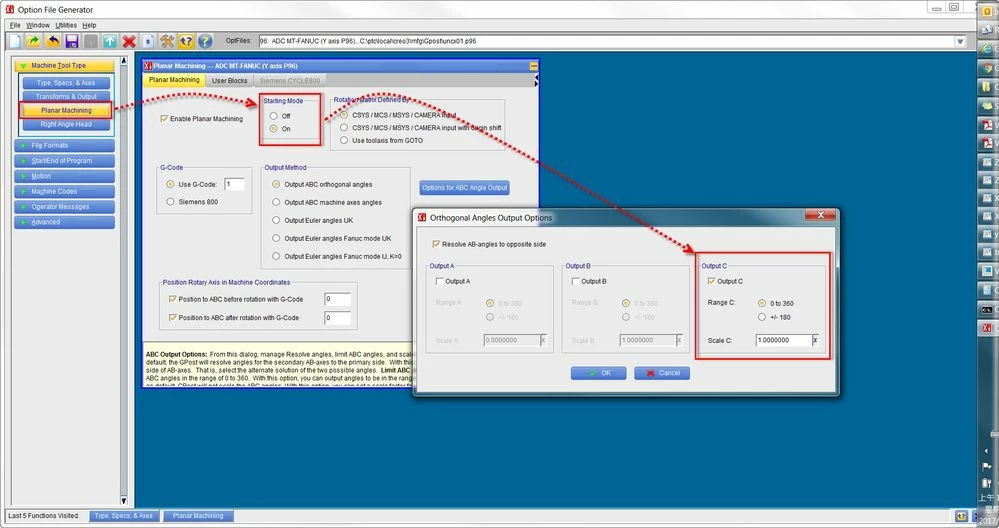Click the red X delete icon
The height and width of the screenshot is (528, 999).
pos(129,41)
